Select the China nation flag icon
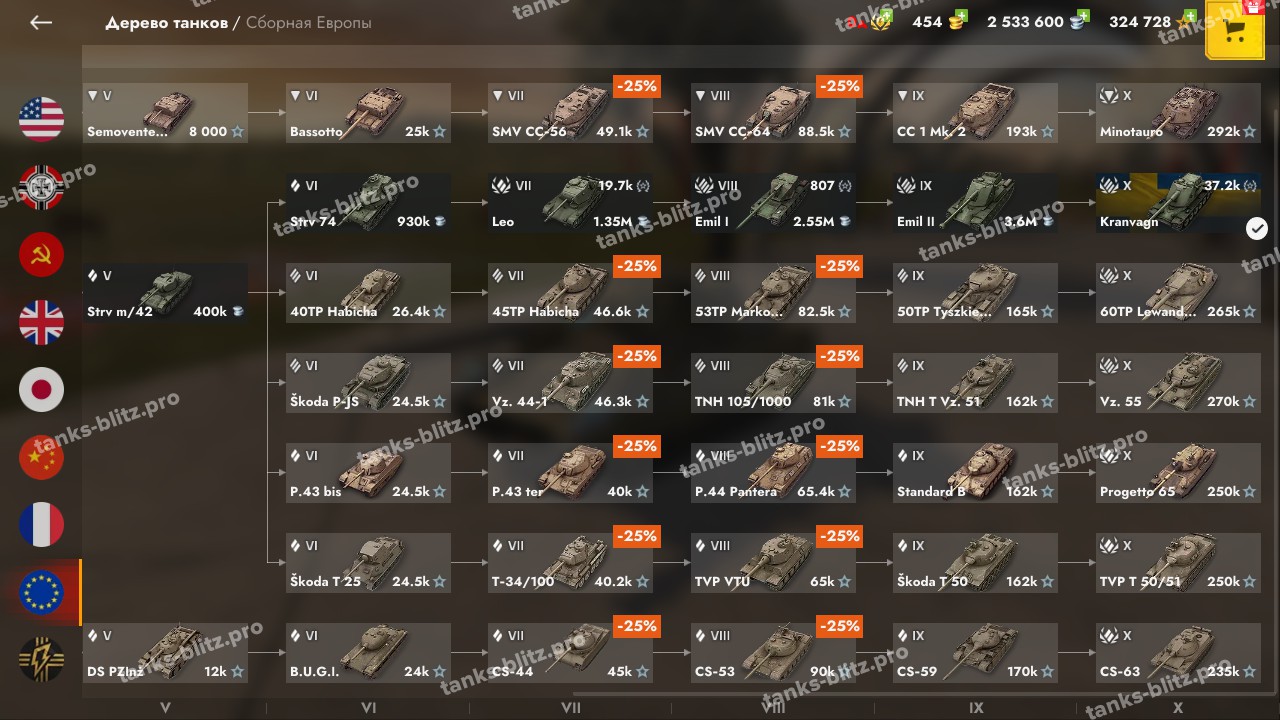Image resolution: width=1280 pixels, height=720 pixels. click(x=41, y=458)
